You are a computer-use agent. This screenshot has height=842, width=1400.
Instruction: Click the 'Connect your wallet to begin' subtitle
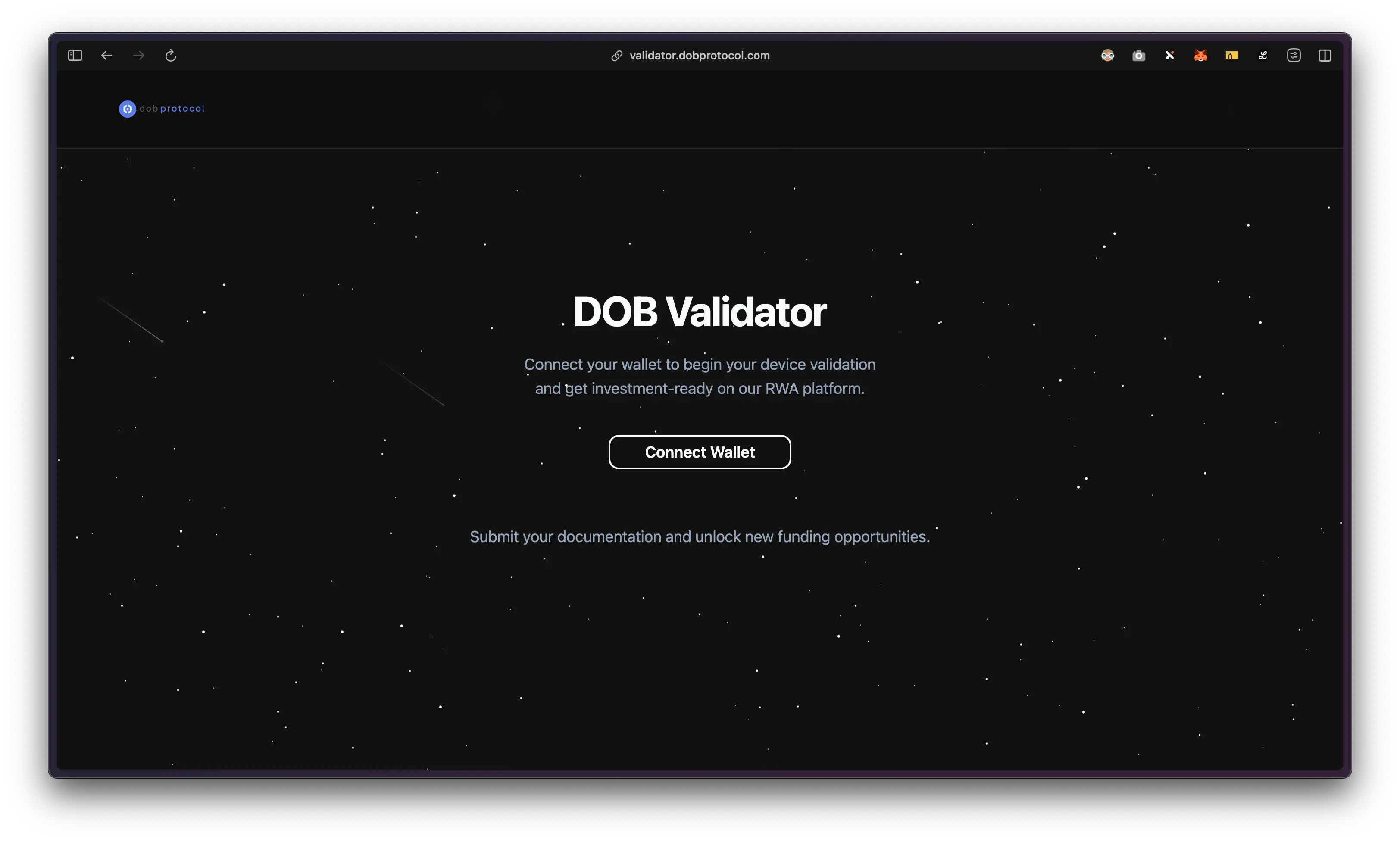tap(699, 364)
